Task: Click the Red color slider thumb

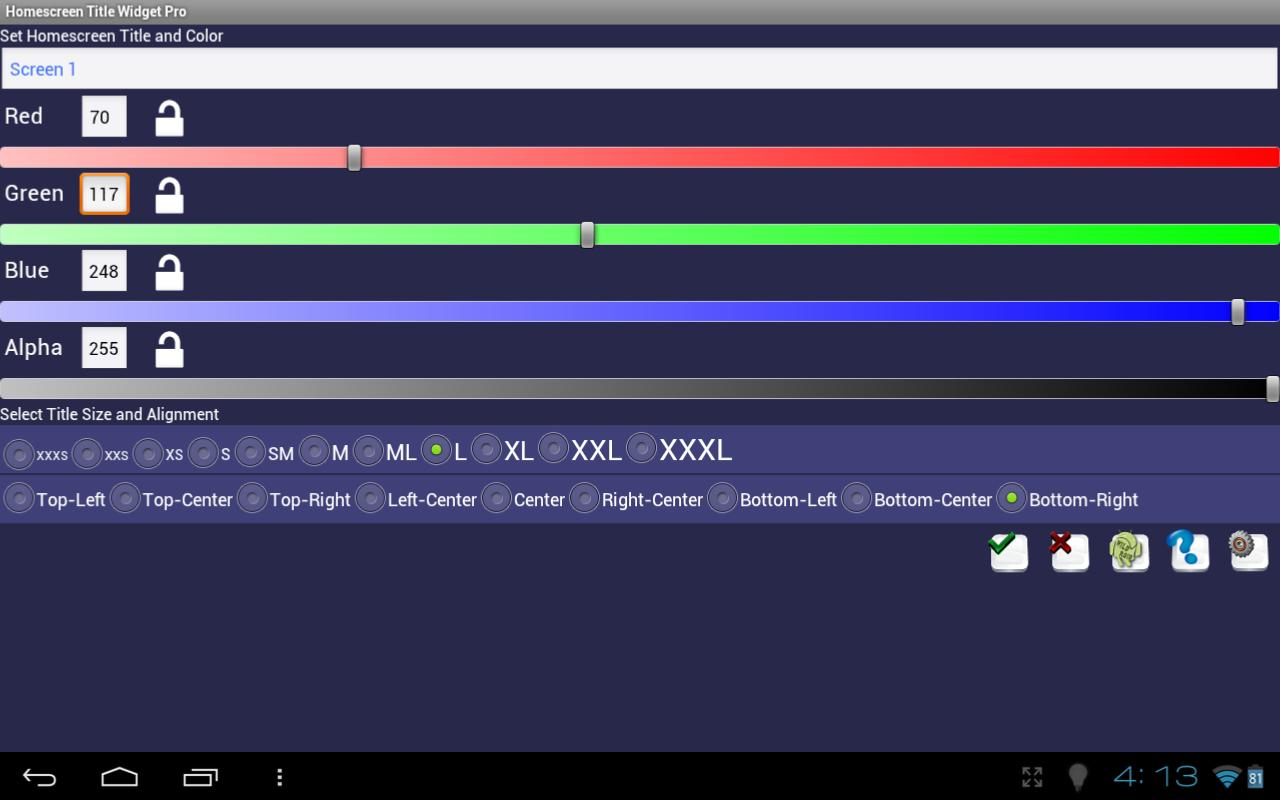Action: pyautogui.click(x=354, y=158)
